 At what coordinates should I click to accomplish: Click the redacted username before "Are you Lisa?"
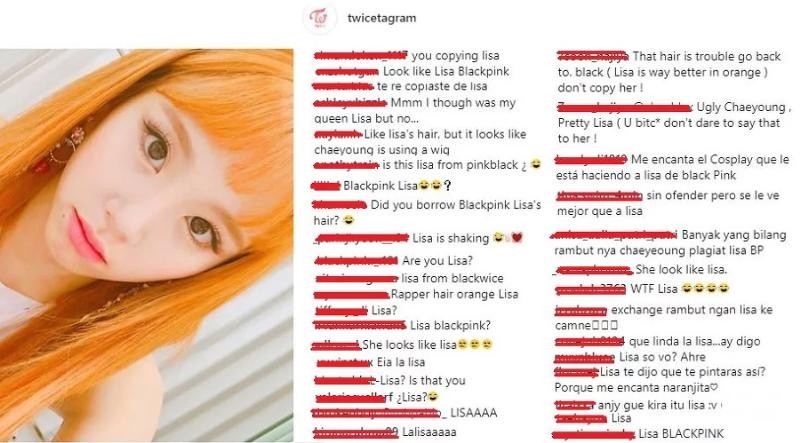[x=356, y=261]
